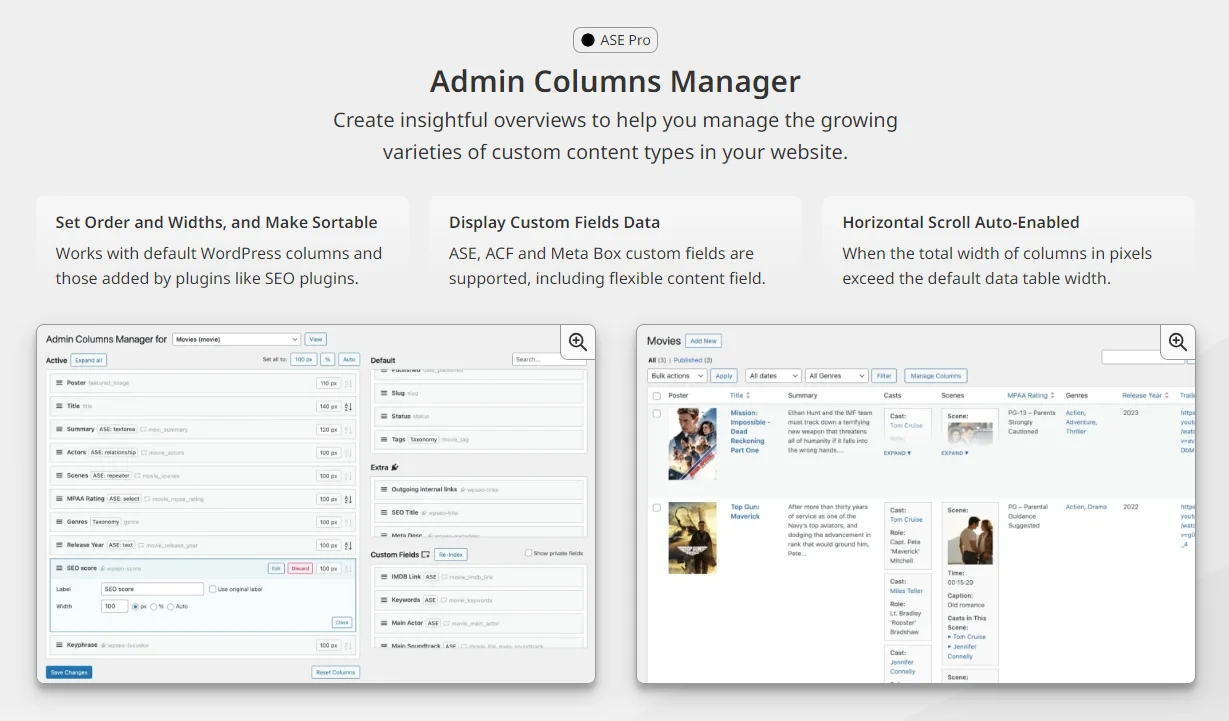
Task: Open the All dates filter dropdown
Action: tap(773, 376)
